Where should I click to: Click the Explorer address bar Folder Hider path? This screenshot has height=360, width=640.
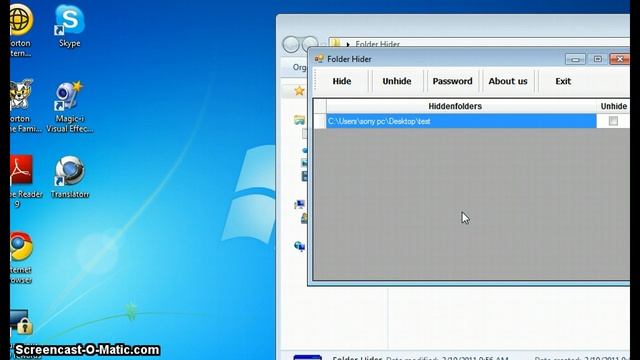[x=378, y=44]
